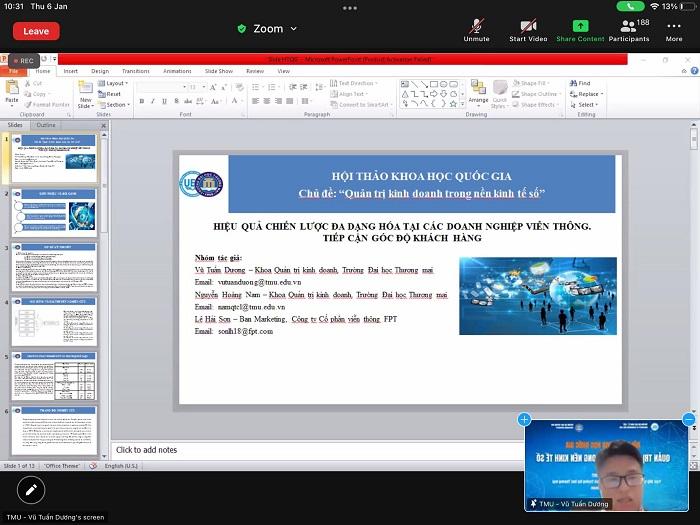Tap the annotation pencil icon

click(x=31, y=489)
